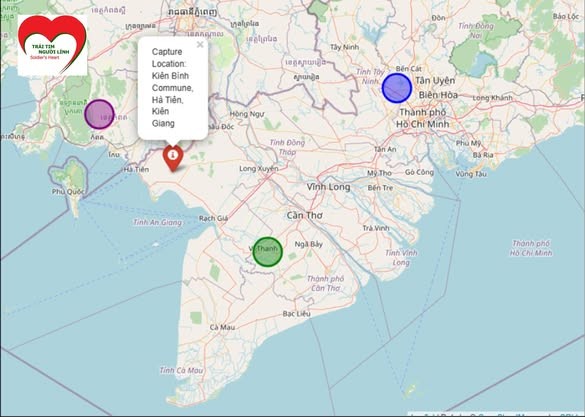Click the Vĩnh Long city label
The image size is (585, 417).
point(328,187)
